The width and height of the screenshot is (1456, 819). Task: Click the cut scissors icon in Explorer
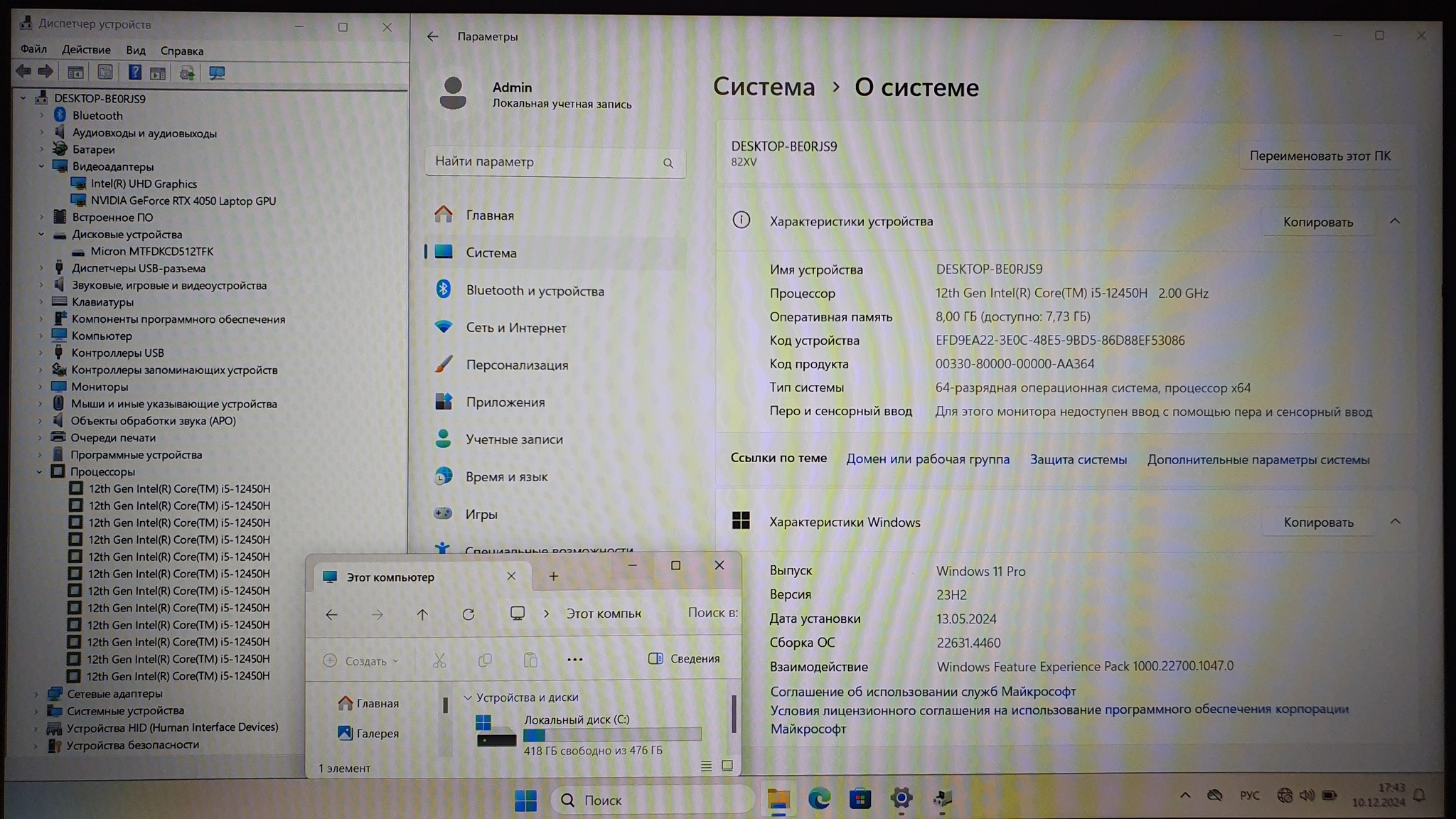(439, 660)
